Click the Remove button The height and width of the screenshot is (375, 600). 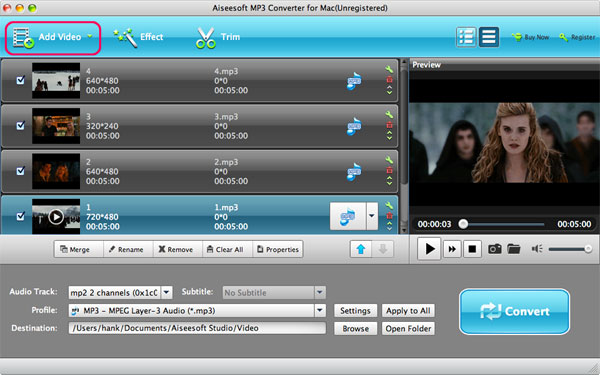(x=178, y=249)
